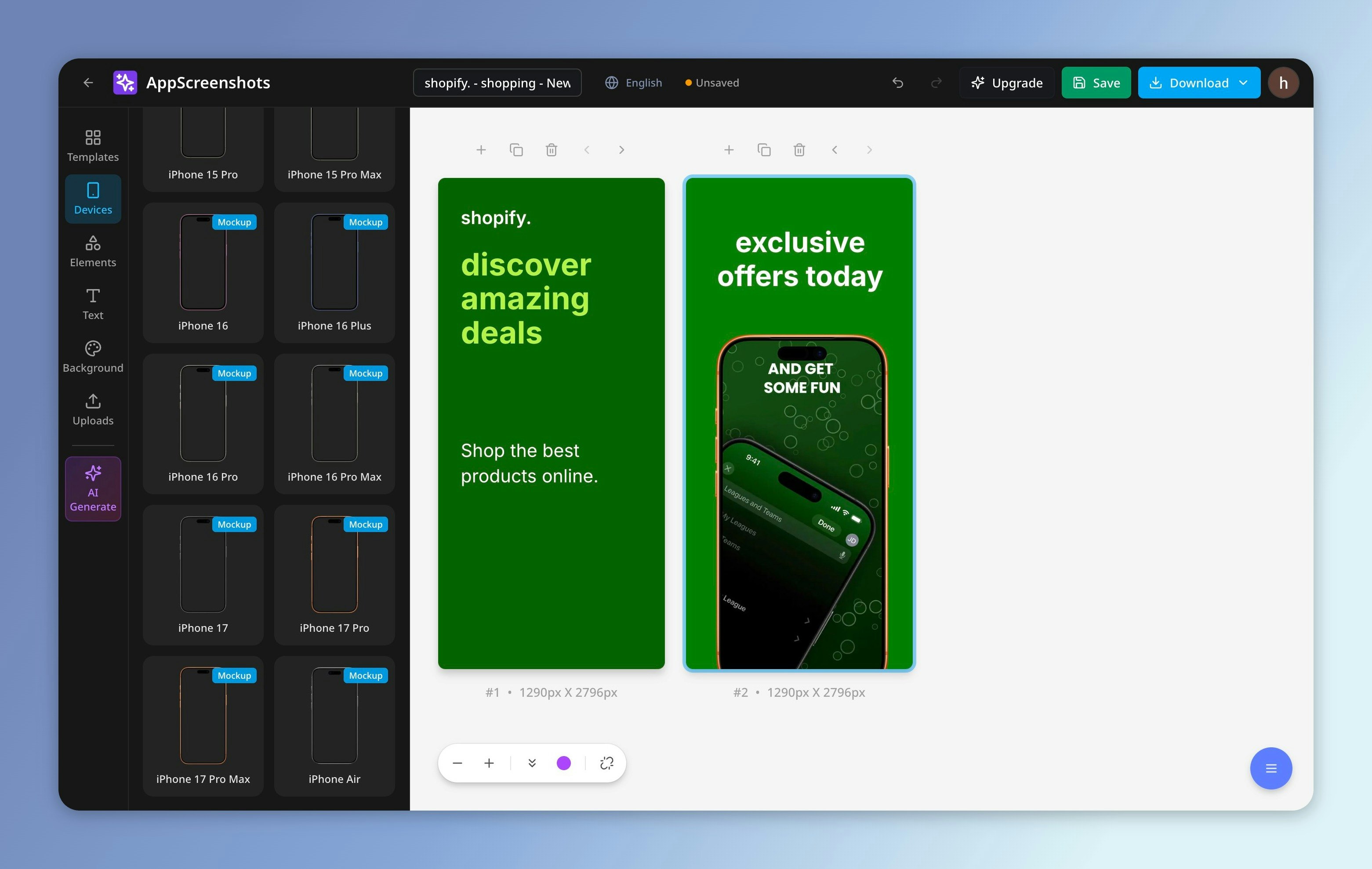This screenshot has width=1372, height=869.
Task: Move screenshot #1 right with the arrow chevron
Action: pos(621,149)
